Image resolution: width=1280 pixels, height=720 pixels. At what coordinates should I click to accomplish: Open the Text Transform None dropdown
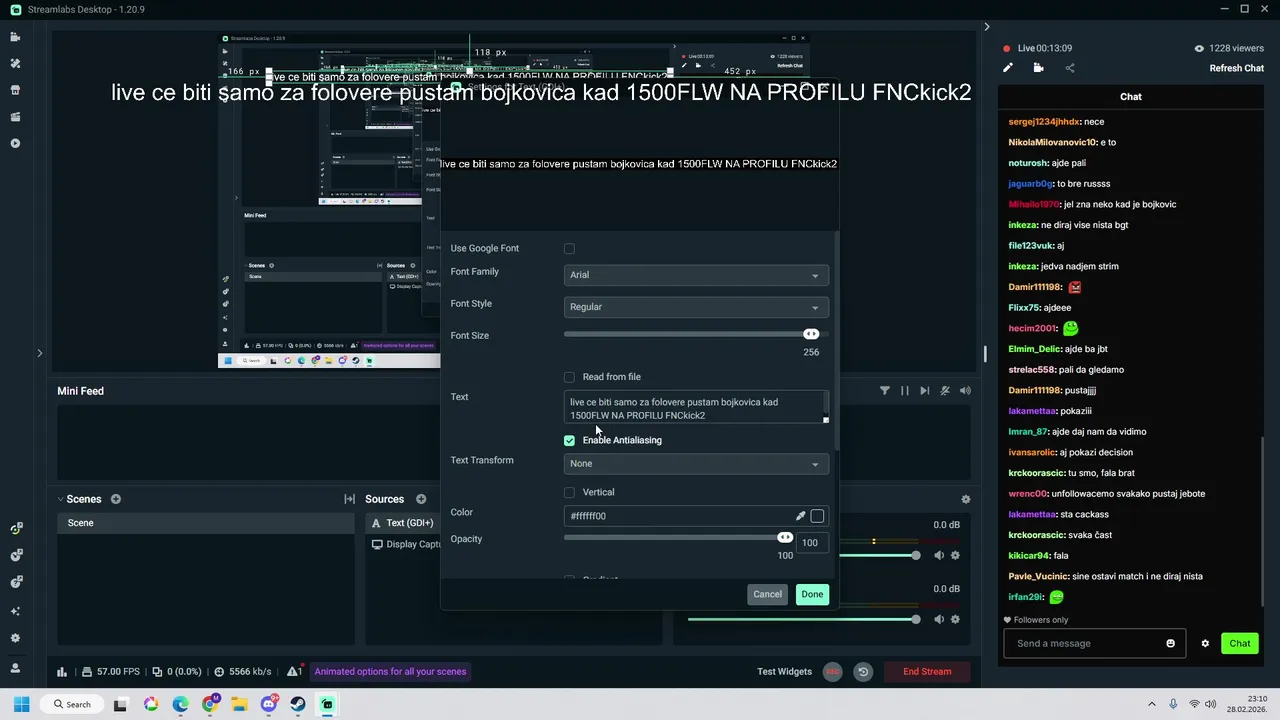pos(696,464)
